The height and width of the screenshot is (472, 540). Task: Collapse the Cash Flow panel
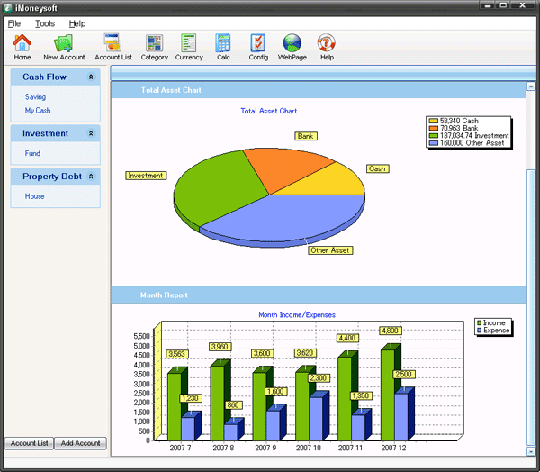point(91,77)
